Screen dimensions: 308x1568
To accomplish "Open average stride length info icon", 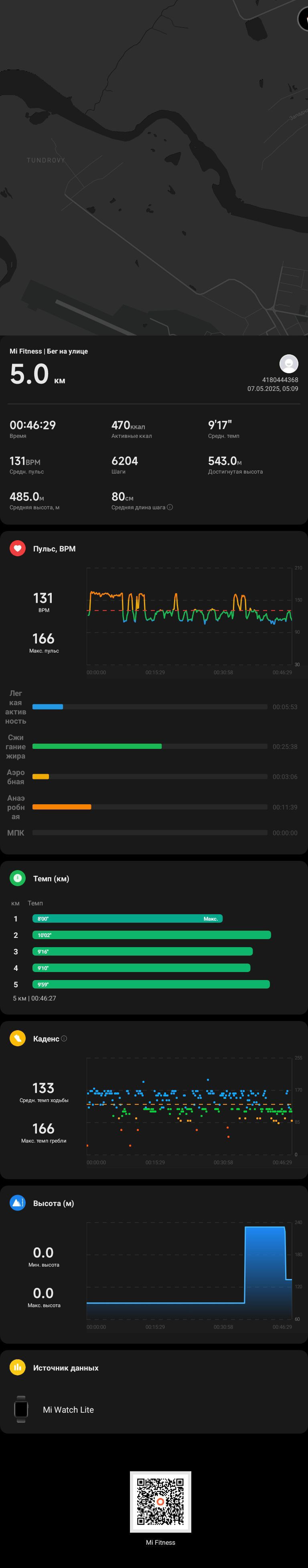I will pyautogui.click(x=170, y=507).
